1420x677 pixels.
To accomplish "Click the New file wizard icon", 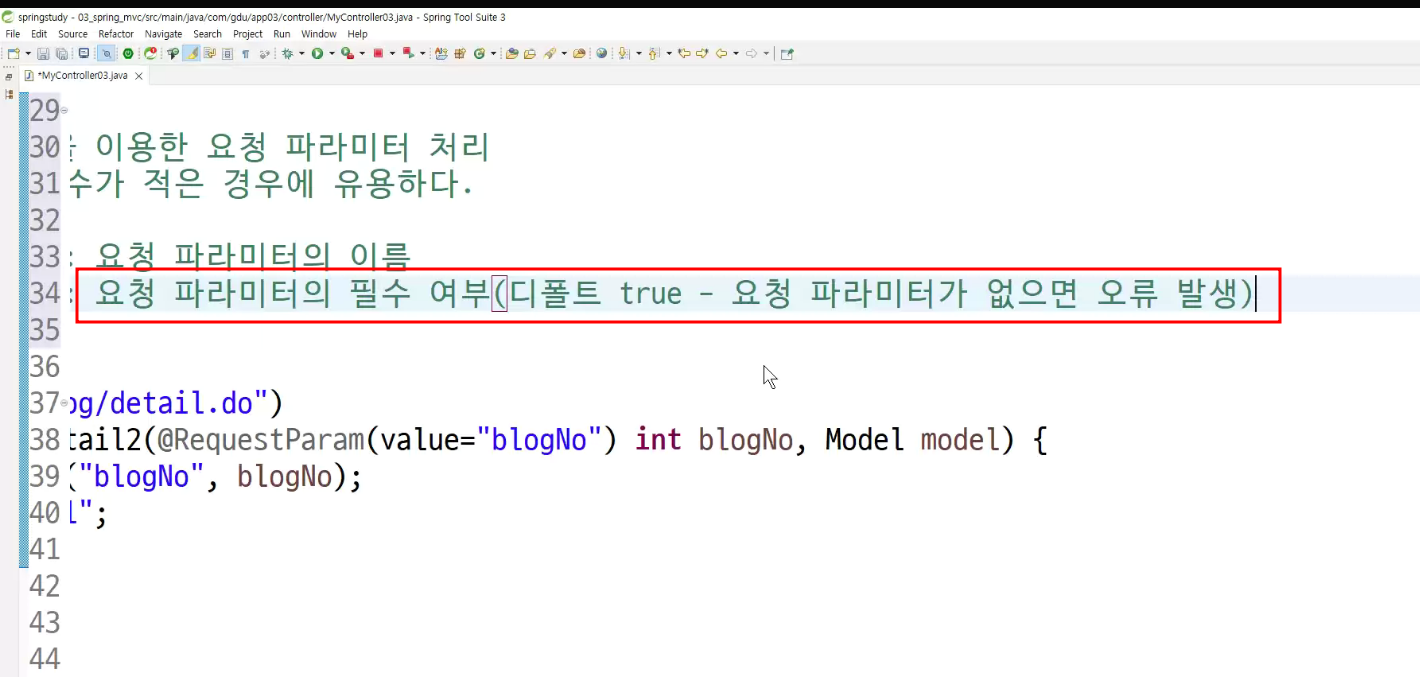I will [13, 54].
